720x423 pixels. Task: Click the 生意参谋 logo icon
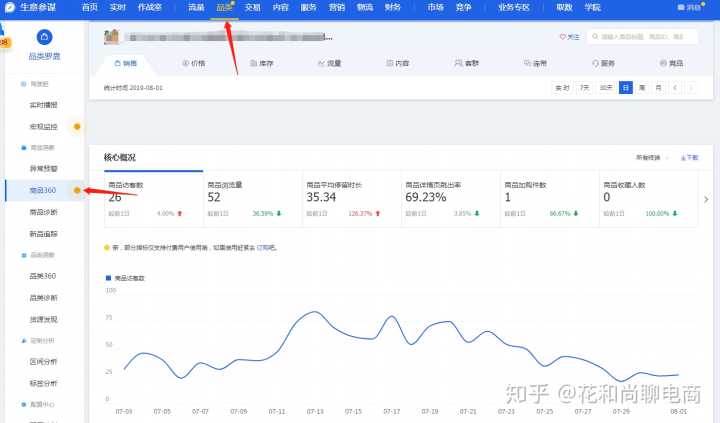(x=10, y=7)
